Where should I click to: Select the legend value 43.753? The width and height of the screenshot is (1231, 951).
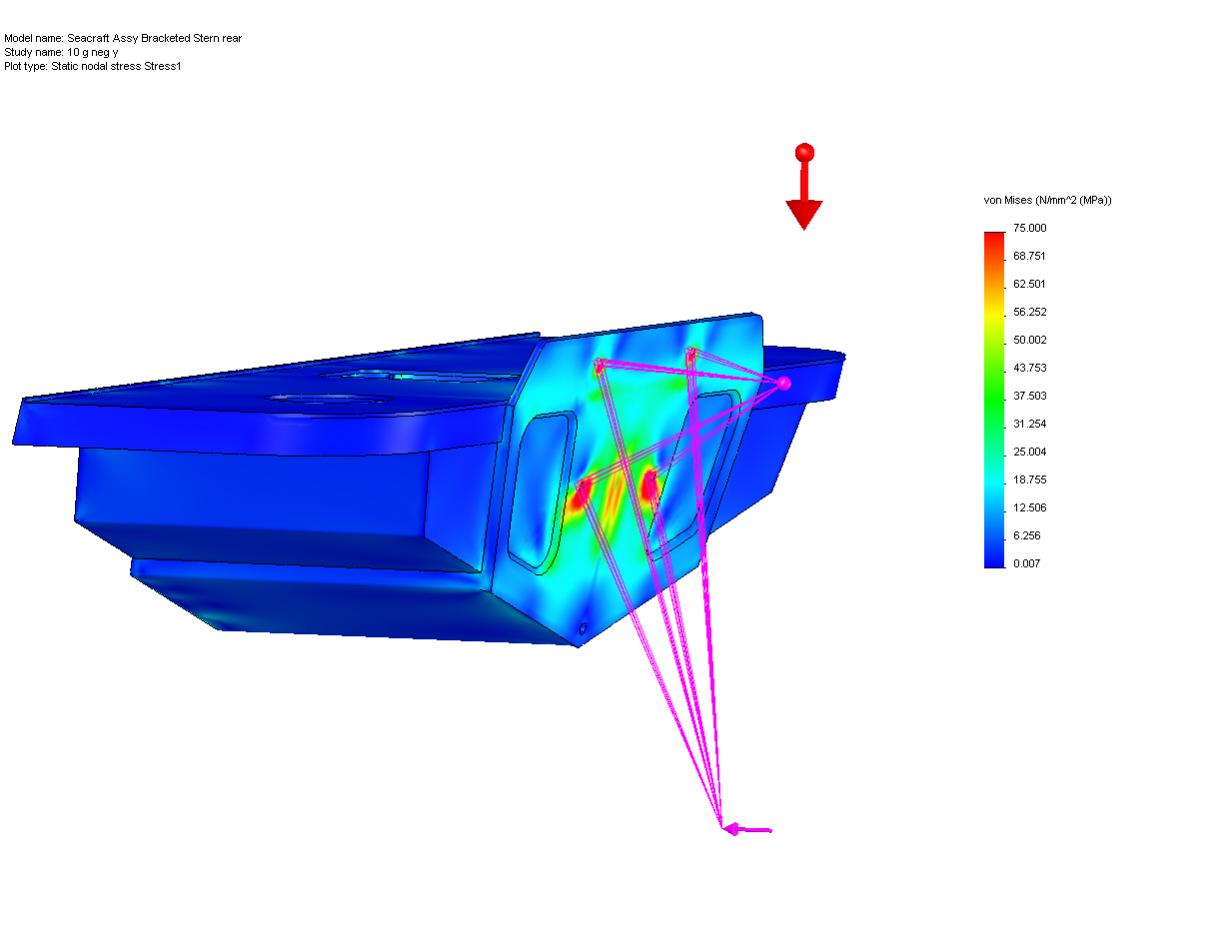[x=1030, y=368]
